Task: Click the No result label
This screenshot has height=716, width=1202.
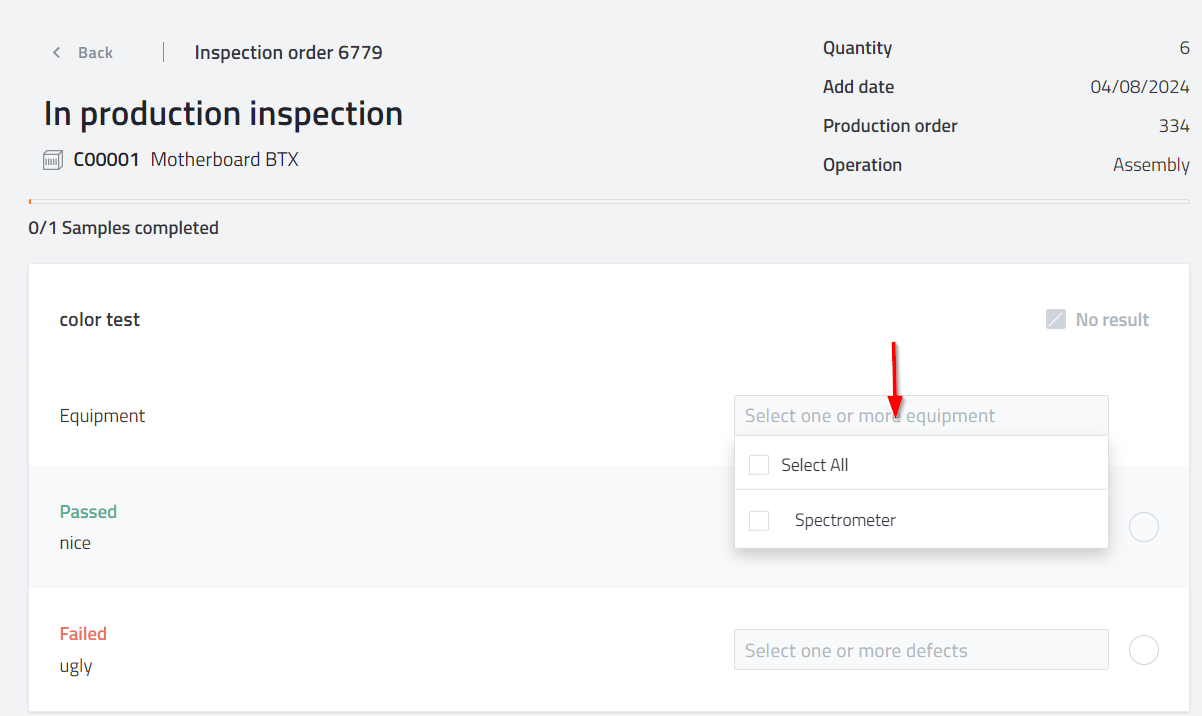Action: point(1112,320)
